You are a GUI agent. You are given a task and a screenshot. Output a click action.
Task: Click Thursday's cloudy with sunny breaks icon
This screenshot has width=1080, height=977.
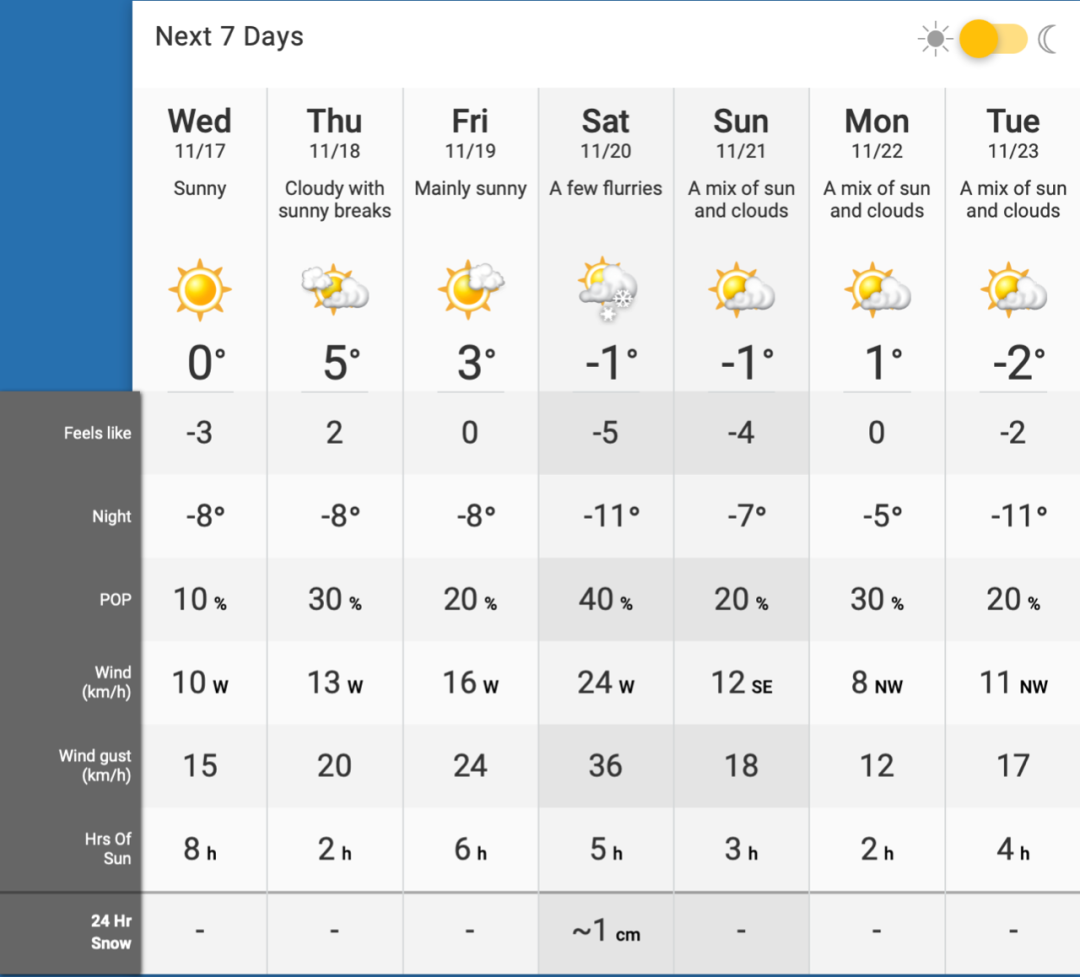(335, 289)
